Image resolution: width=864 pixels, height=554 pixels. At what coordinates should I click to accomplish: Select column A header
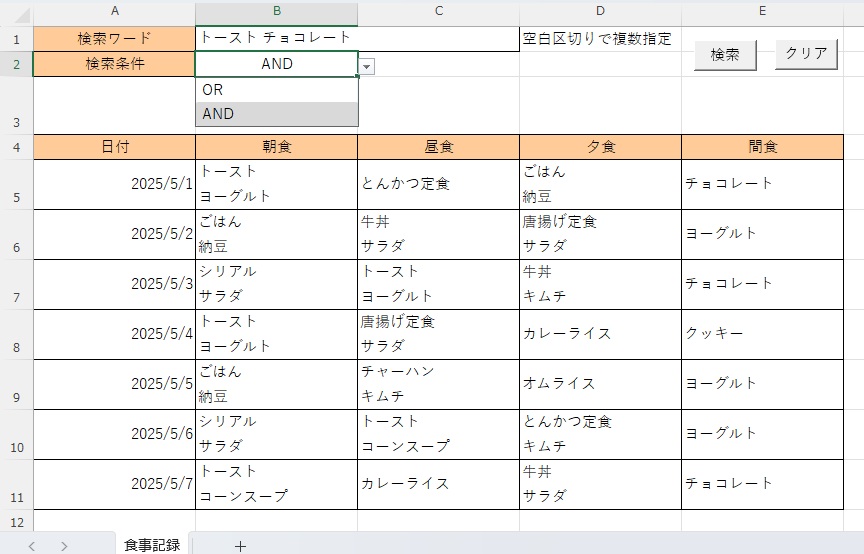(x=115, y=11)
